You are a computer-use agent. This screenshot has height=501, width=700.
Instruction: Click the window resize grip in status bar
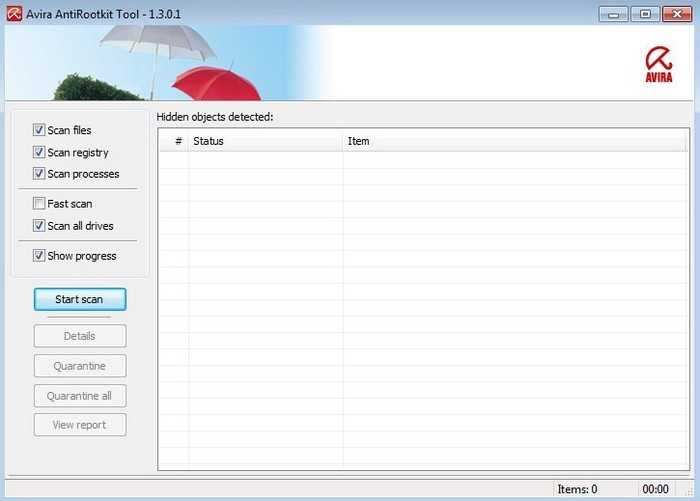tap(689, 491)
